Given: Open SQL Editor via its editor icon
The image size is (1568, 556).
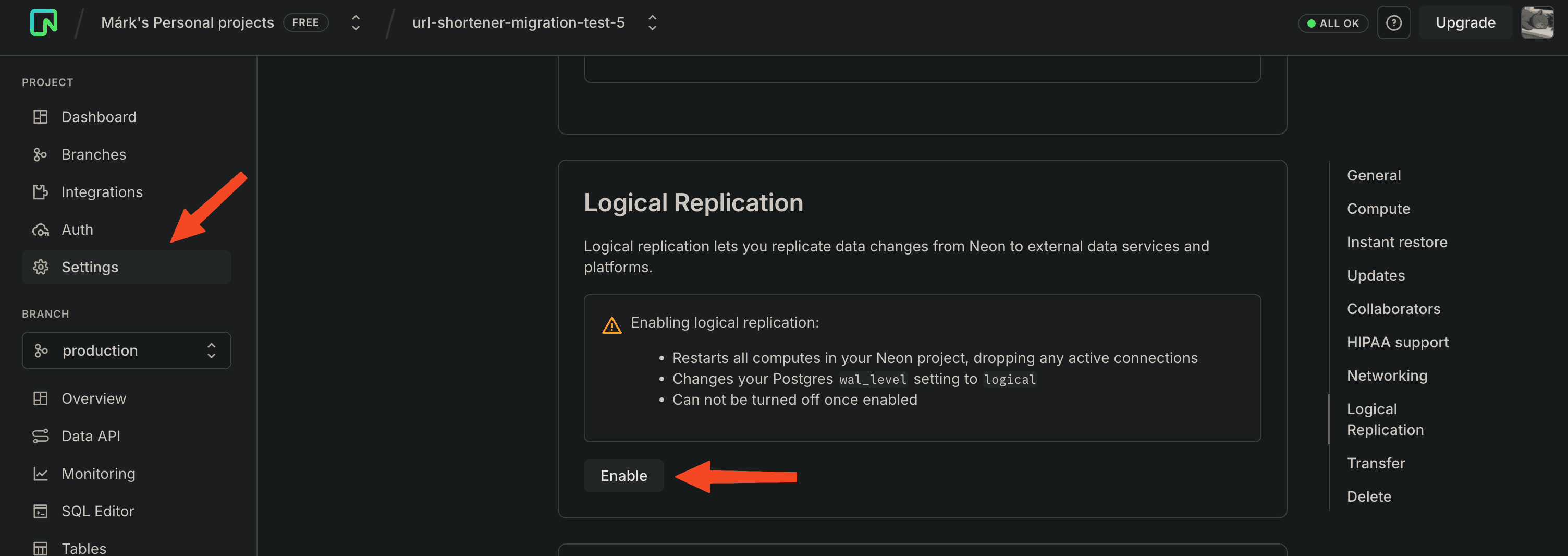Looking at the screenshot, I should 40,511.
